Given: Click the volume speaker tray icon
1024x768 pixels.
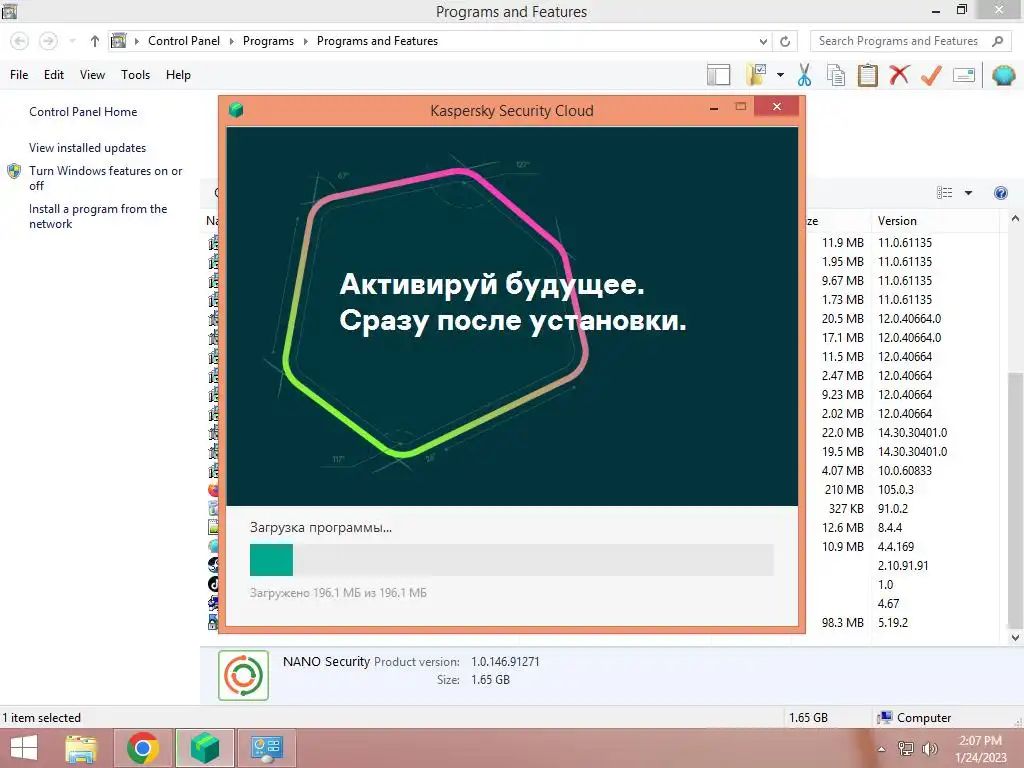Looking at the screenshot, I should 930,749.
